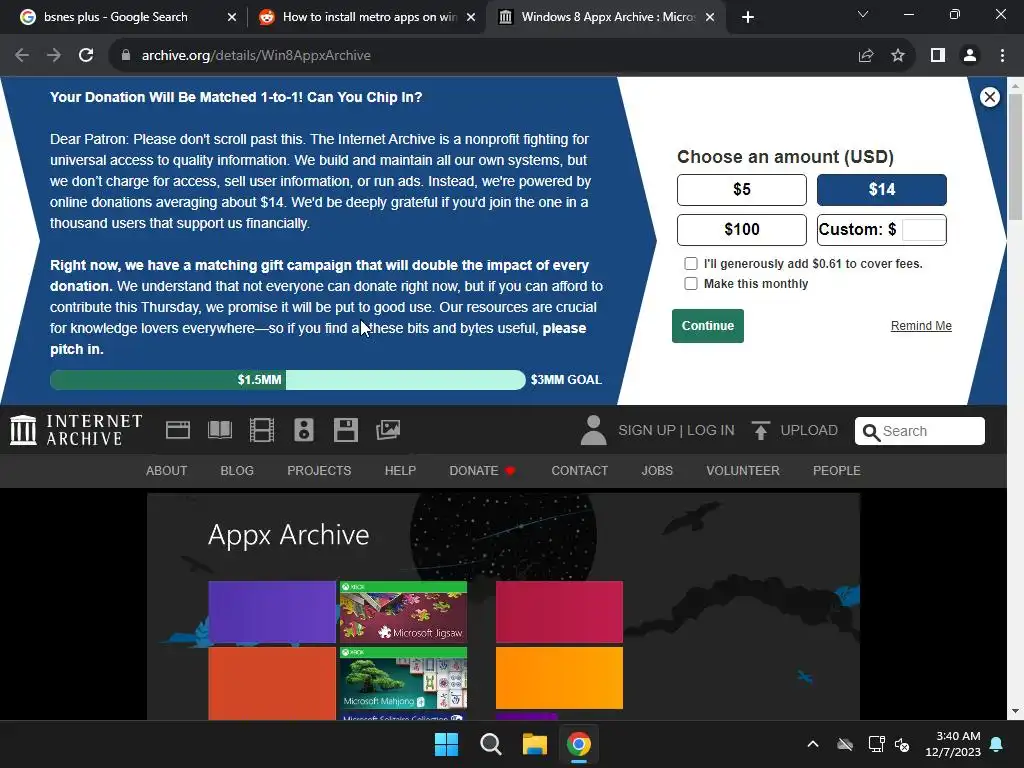1024x768 pixels.
Task: Open the PROJECTS menu item
Action: 319,471
